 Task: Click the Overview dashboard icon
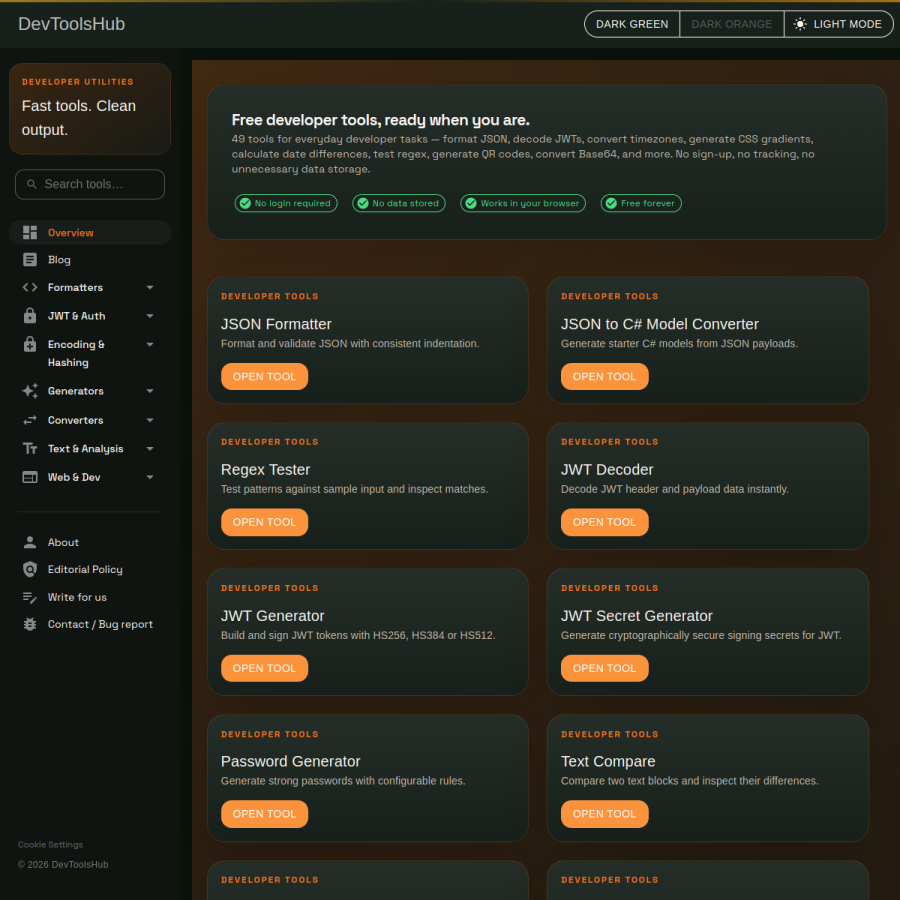[x=30, y=232]
